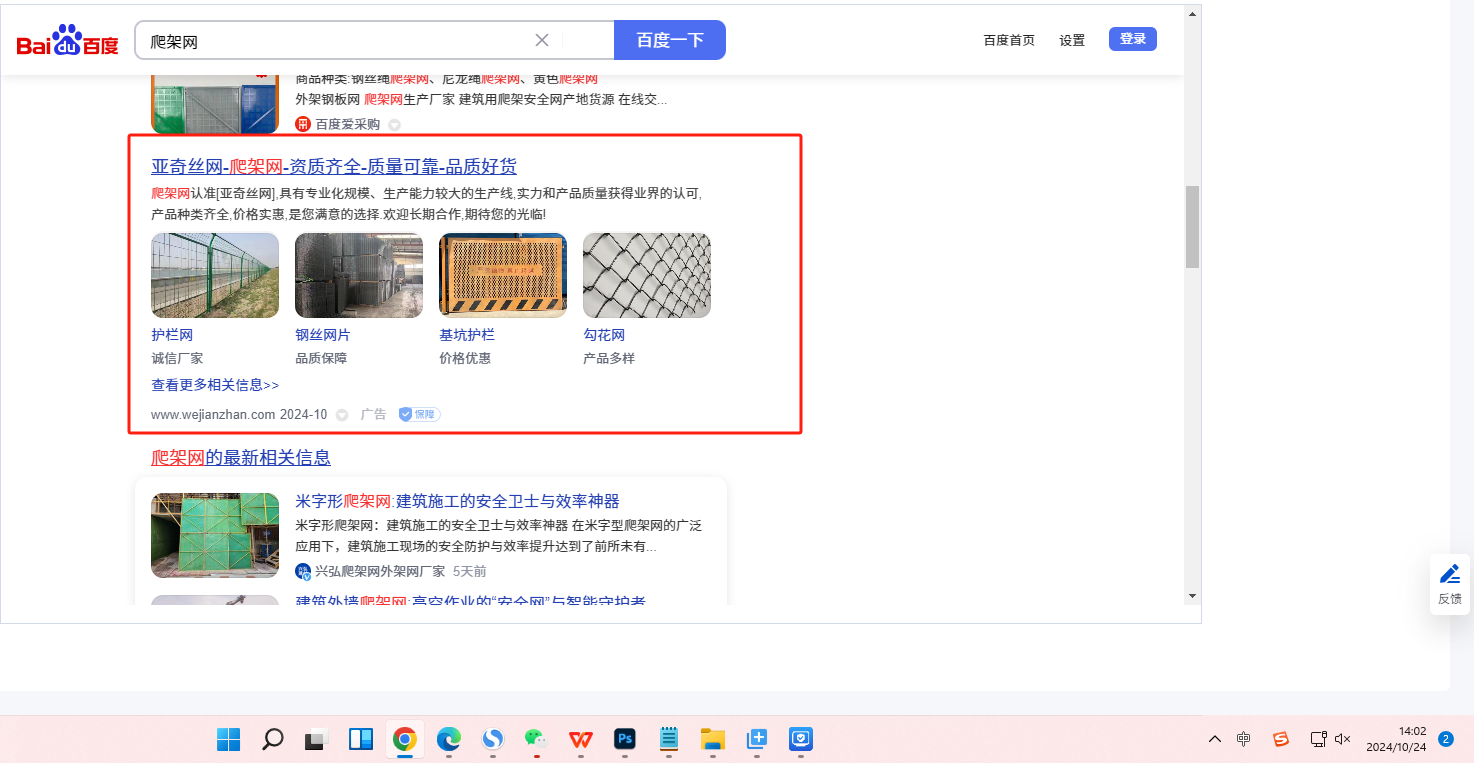The width and height of the screenshot is (1474, 763).
Task: Open 设置 in the top navigation
Action: [1072, 40]
